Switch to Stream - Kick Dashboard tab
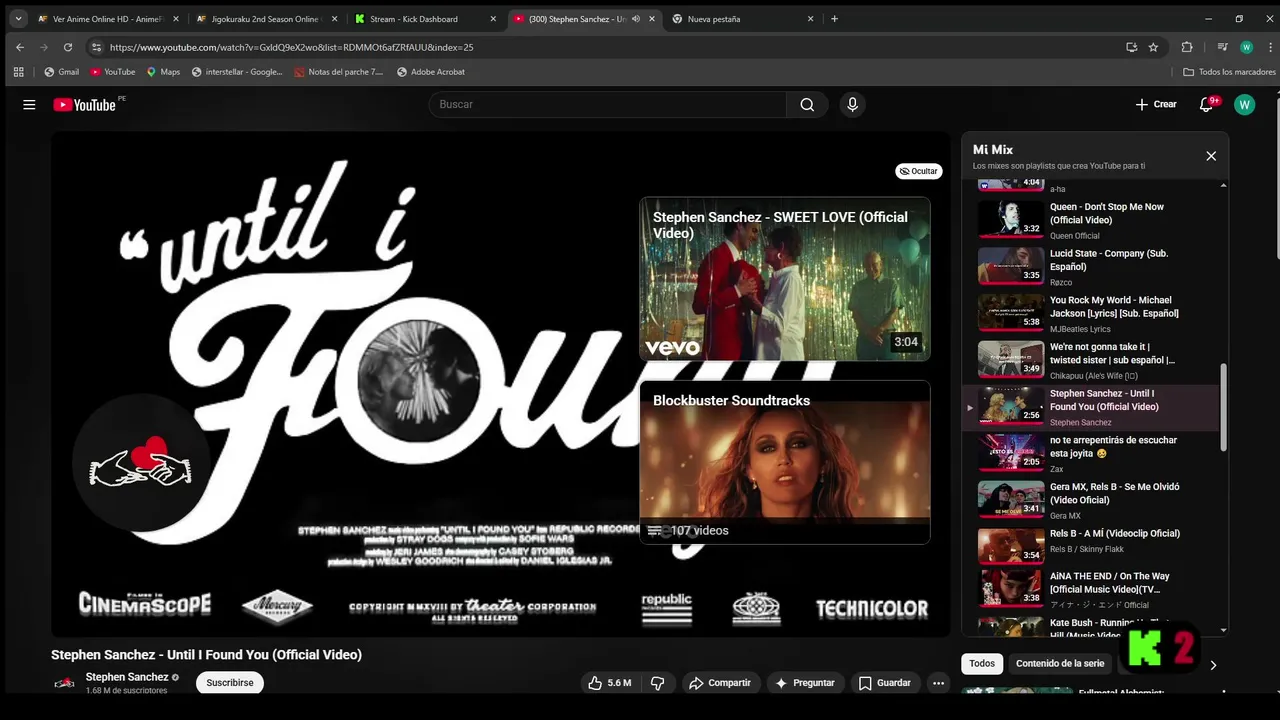 pyautogui.click(x=425, y=19)
